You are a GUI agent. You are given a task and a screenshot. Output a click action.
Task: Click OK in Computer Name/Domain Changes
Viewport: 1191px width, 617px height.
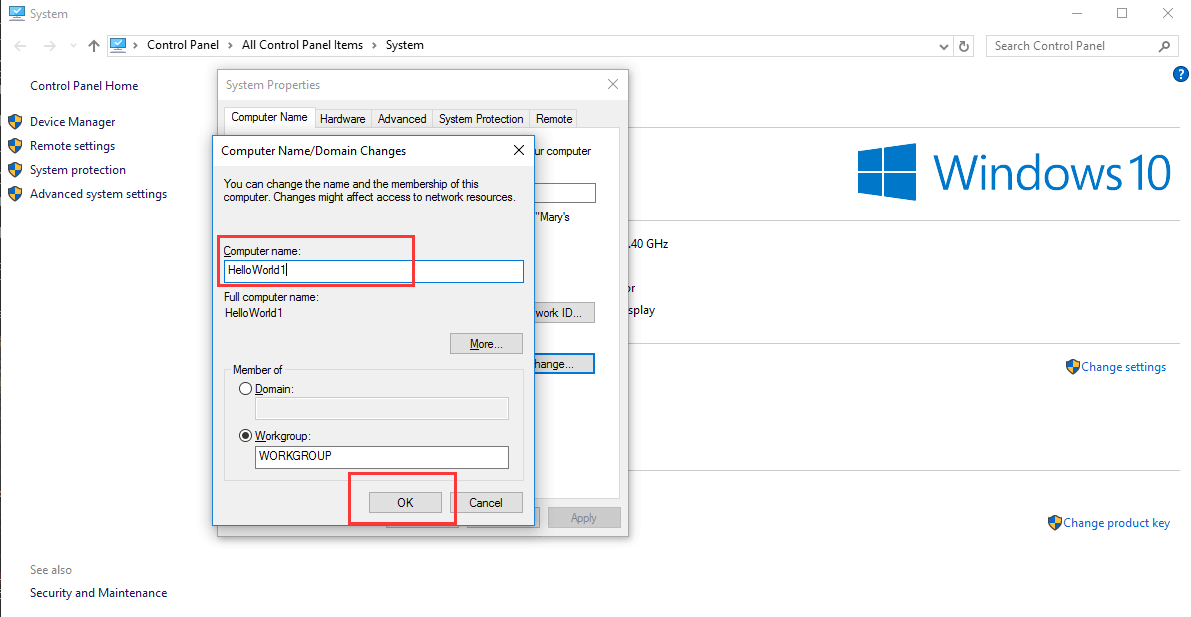(405, 502)
